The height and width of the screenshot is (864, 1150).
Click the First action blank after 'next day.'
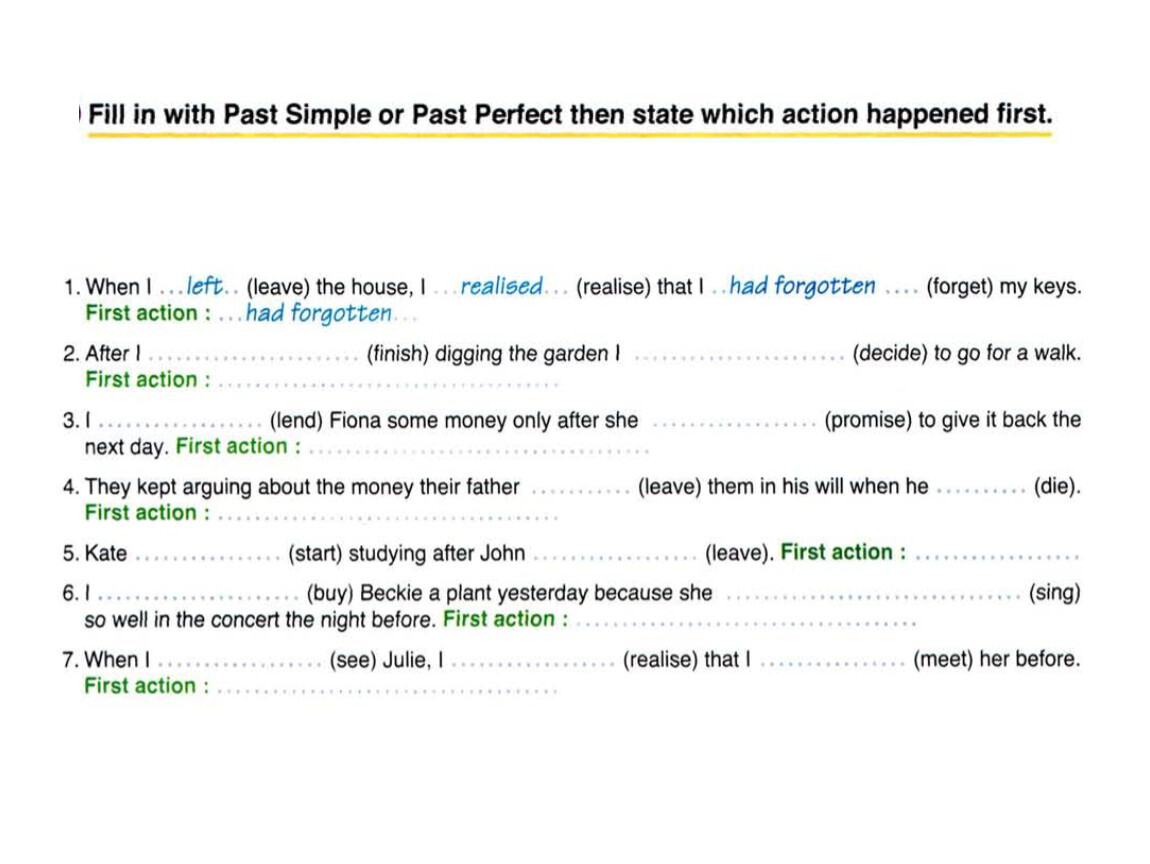(x=478, y=449)
